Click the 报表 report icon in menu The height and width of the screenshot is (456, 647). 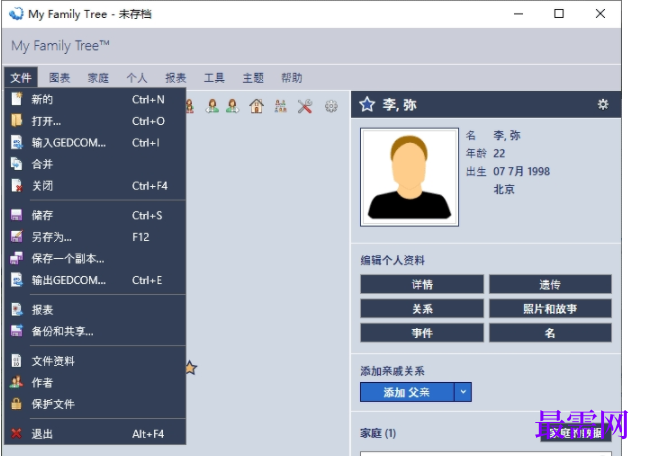coord(17,310)
